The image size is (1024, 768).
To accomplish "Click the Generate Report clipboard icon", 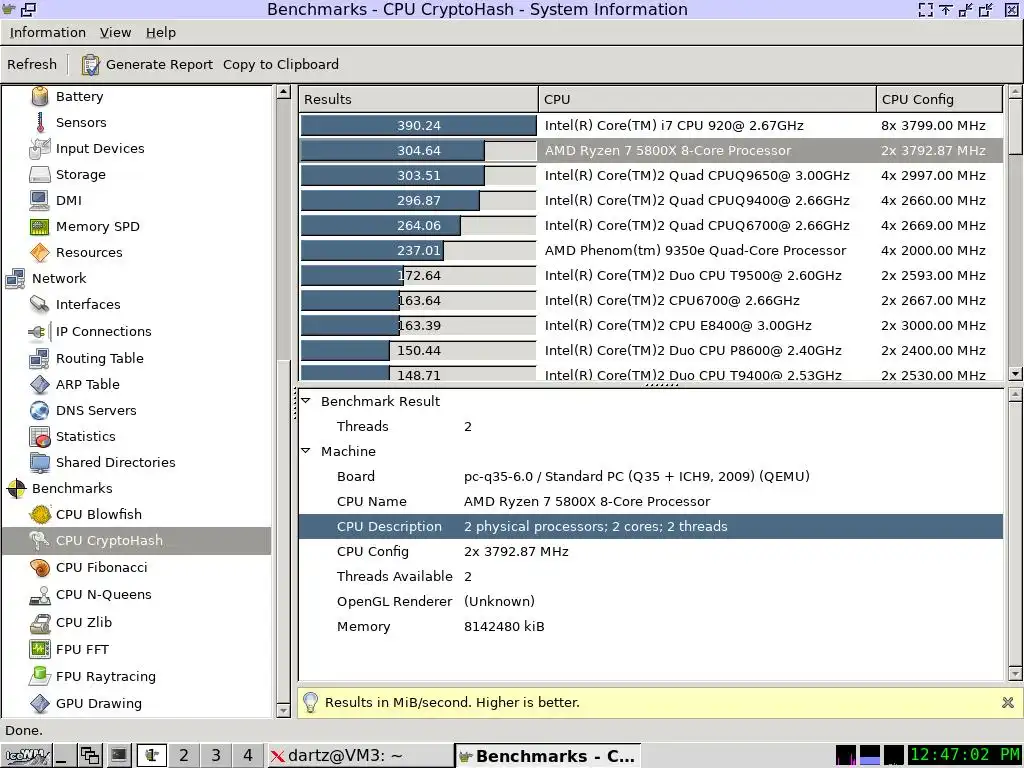I will click(x=90, y=65).
